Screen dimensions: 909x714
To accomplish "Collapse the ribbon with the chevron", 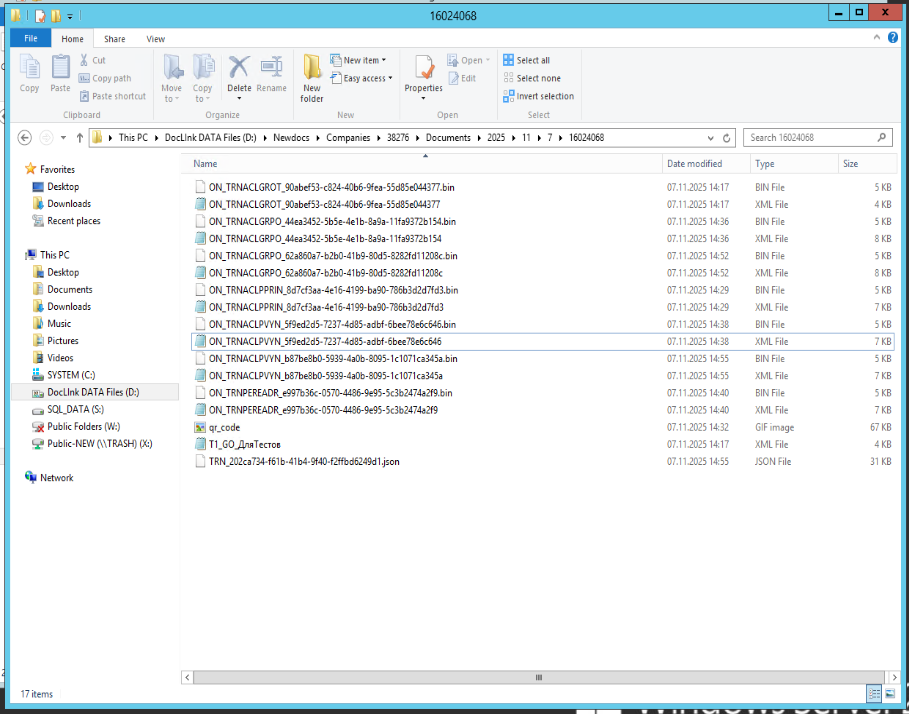I will click(877, 38).
